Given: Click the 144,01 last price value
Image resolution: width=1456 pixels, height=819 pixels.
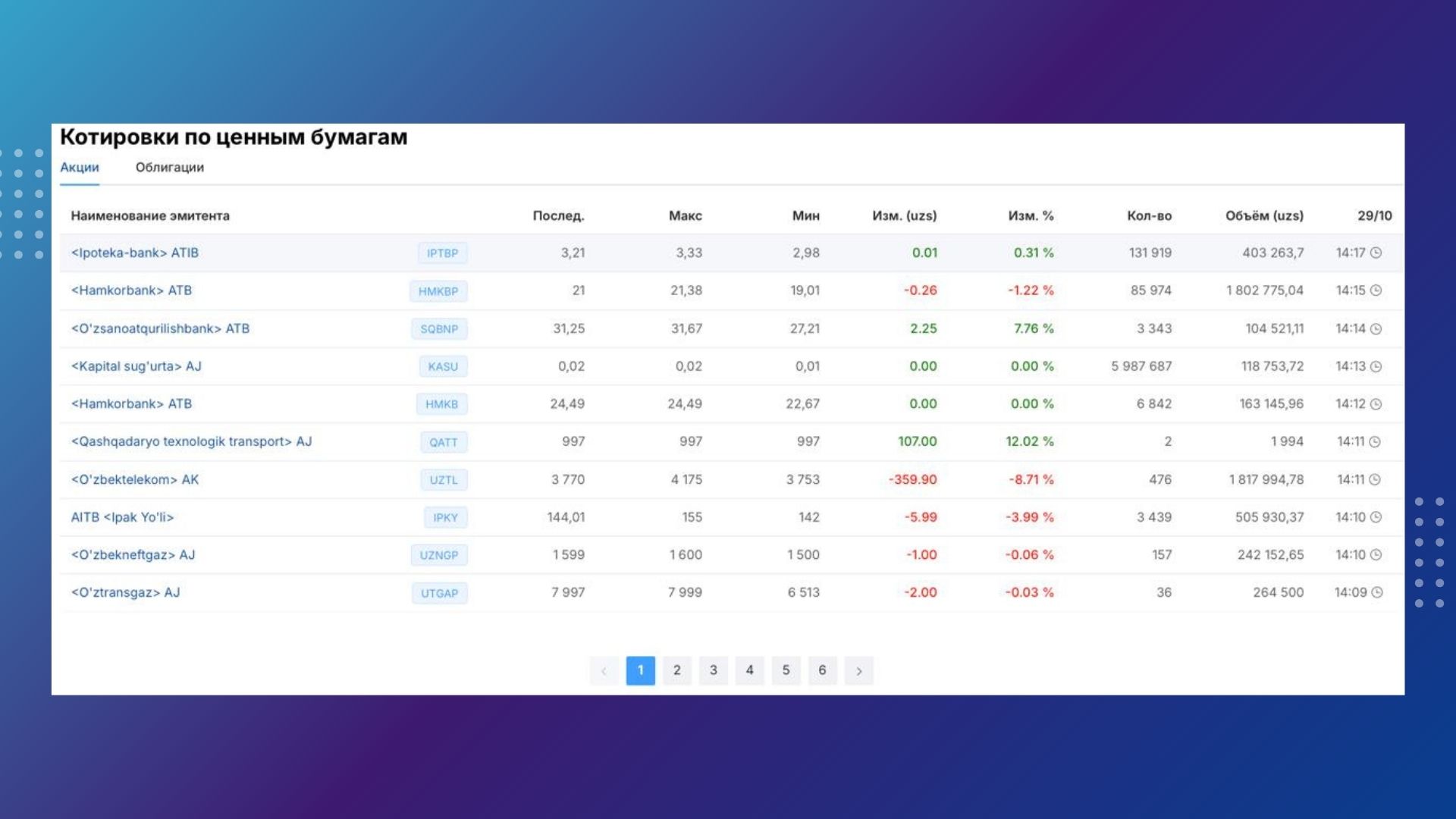Looking at the screenshot, I should click(x=566, y=517).
